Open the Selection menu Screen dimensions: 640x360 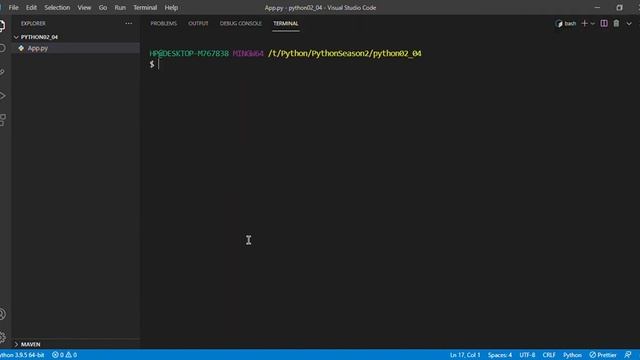(x=57, y=8)
